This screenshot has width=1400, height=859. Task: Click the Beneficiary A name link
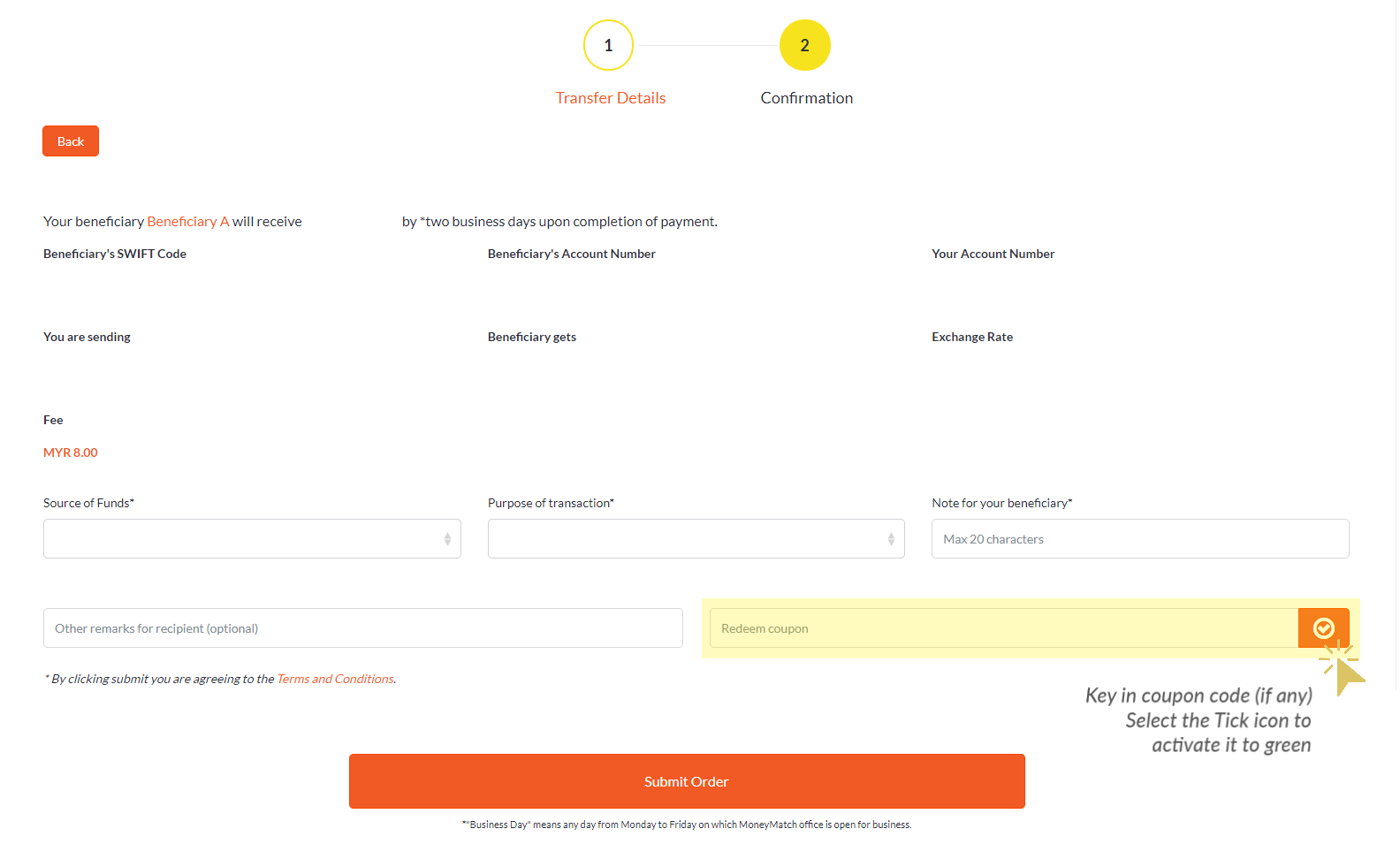tap(187, 222)
